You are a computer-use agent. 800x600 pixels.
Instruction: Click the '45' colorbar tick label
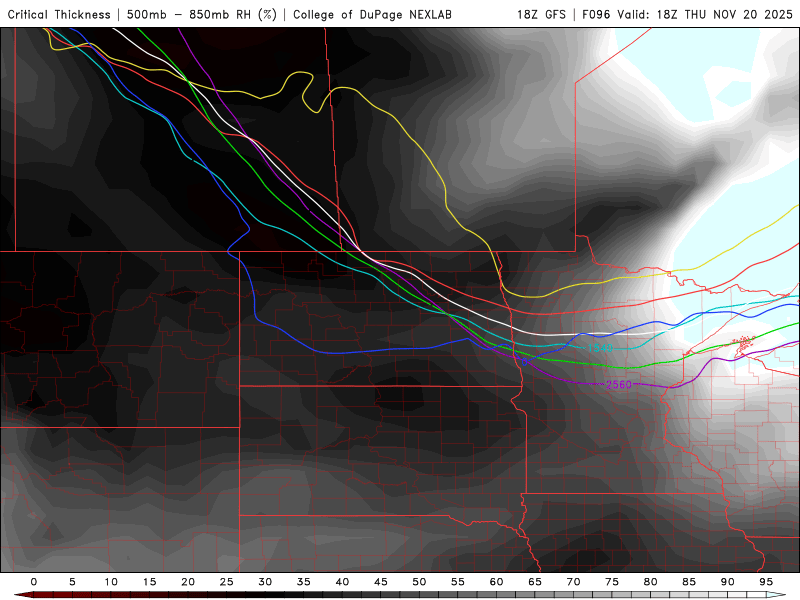click(381, 582)
